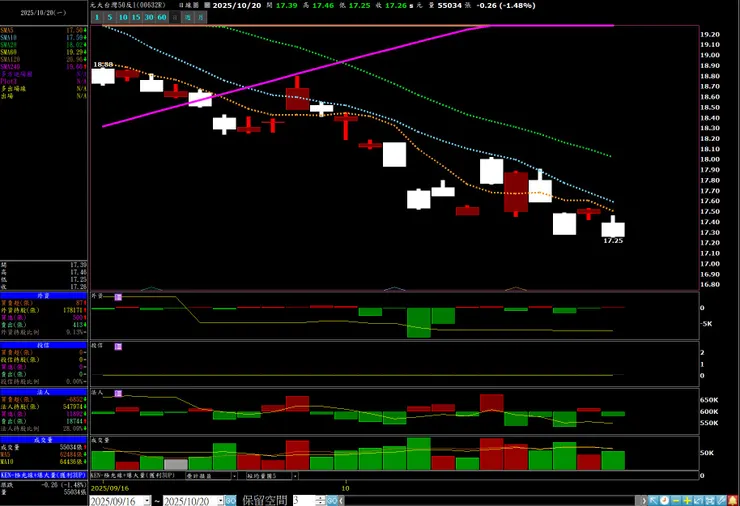Switch to 1-minute timeframe

(97, 17)
